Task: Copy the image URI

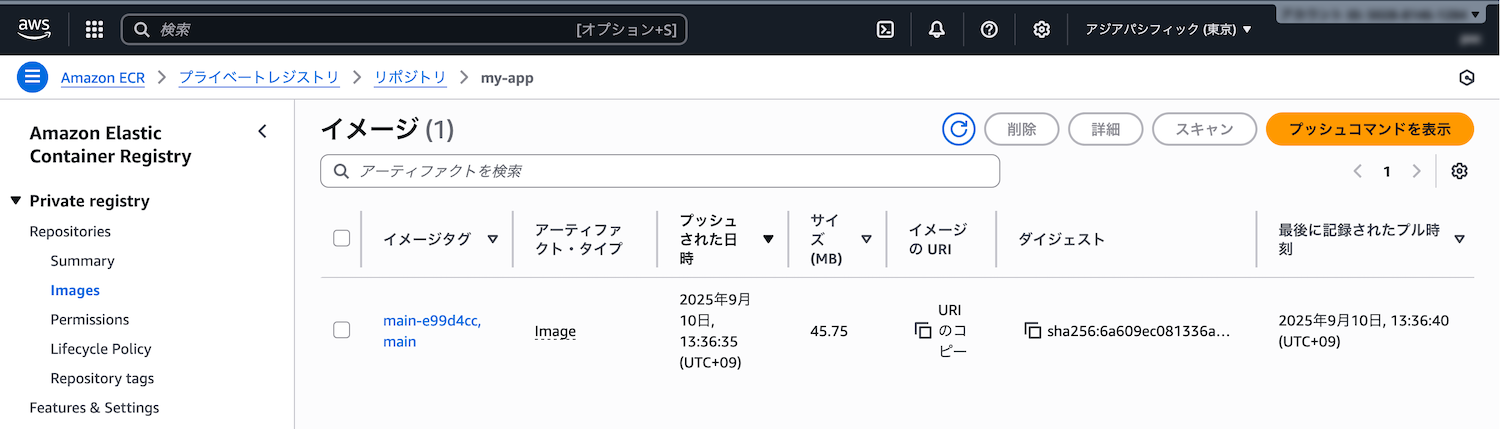Action: point(923,331)
